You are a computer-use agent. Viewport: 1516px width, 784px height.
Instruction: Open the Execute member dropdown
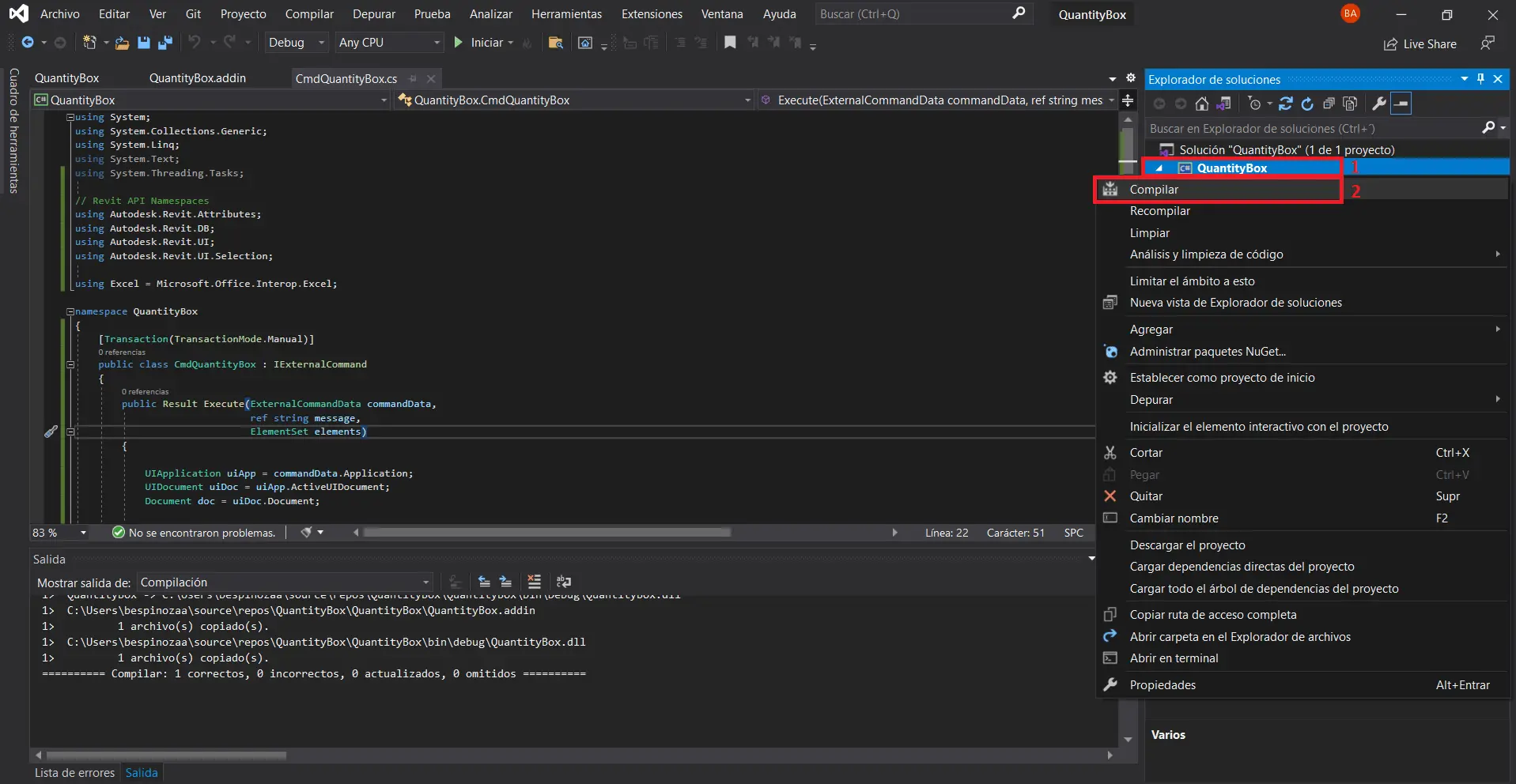937,100
